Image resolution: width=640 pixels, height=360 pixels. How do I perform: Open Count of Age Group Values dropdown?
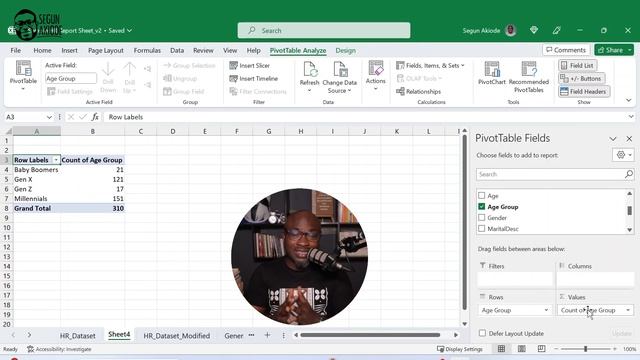coord(628,310)
